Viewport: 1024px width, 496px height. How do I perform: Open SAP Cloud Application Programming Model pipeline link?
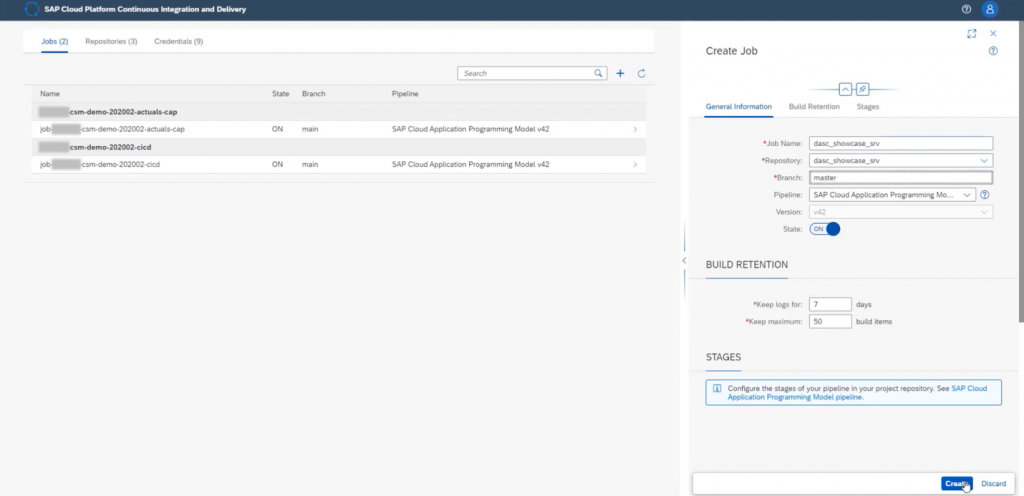857,392
